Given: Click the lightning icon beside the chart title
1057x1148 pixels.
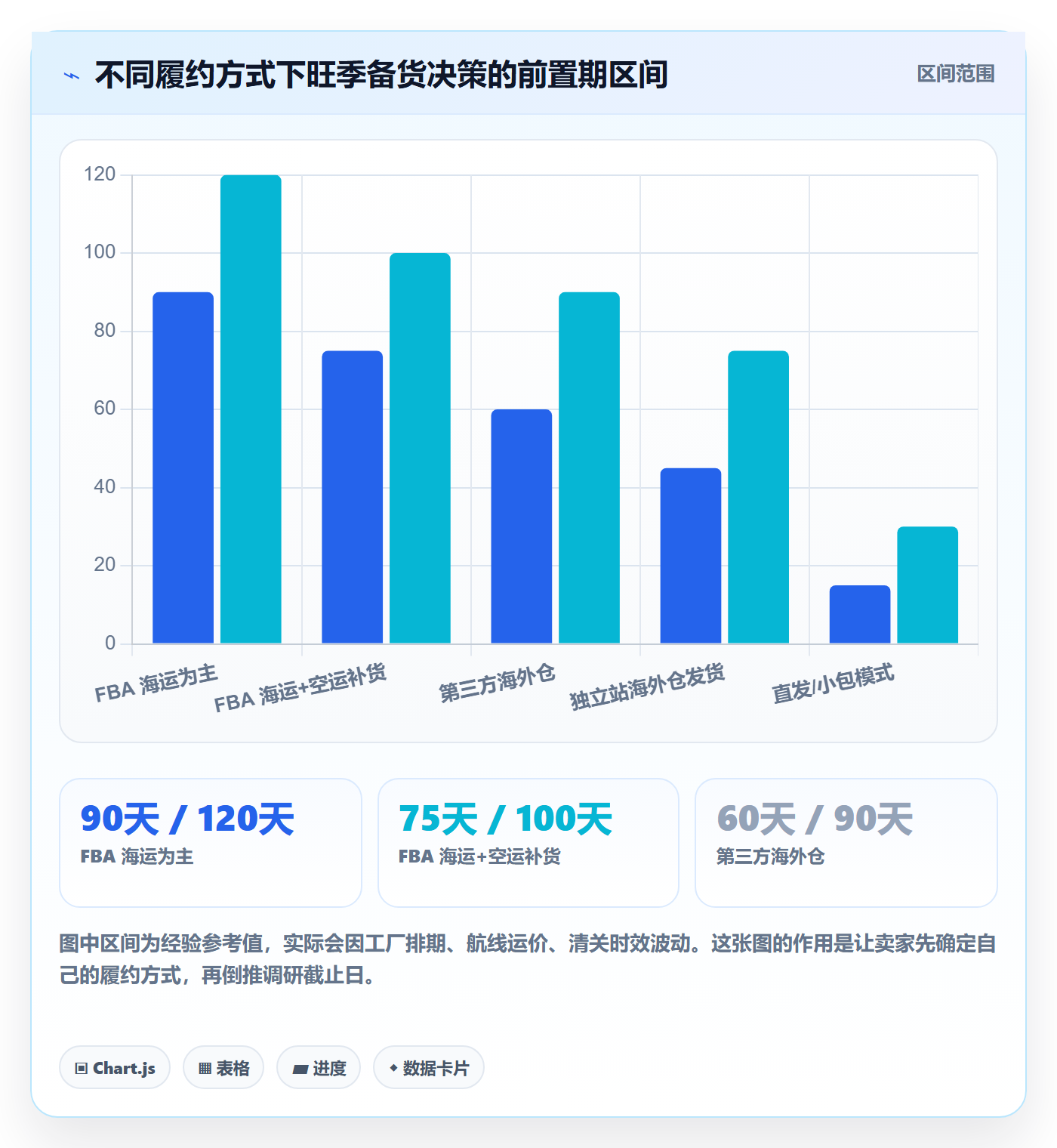Looking at the screenshot, I should tap(72, 76).
